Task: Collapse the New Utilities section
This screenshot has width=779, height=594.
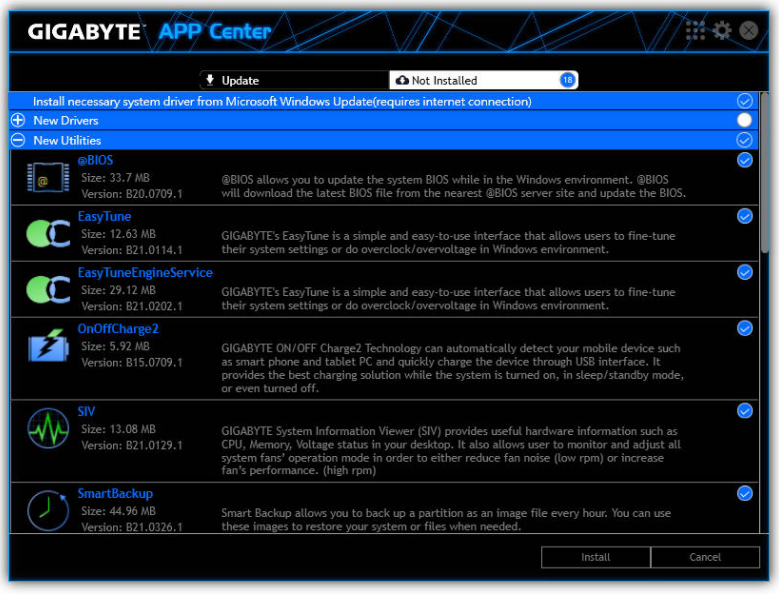Action: coord(18,140)
